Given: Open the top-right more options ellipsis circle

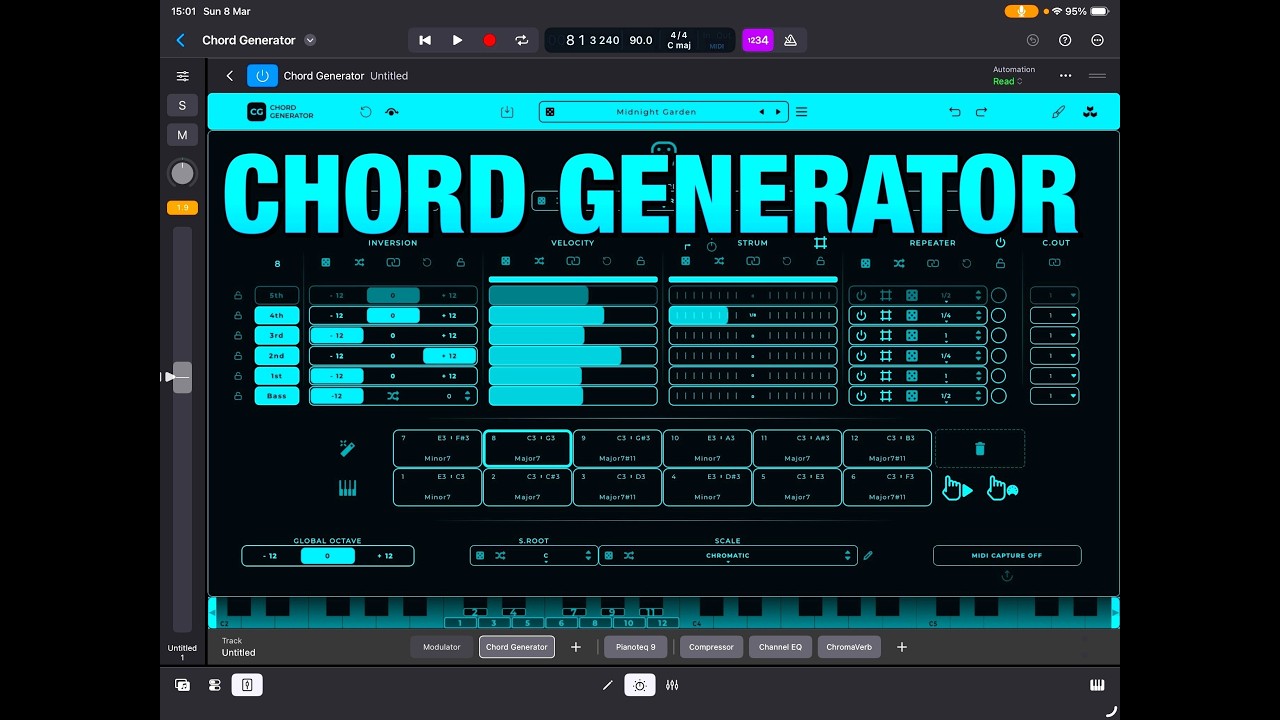Looking at the screenshot, I should coord(1098,40).
